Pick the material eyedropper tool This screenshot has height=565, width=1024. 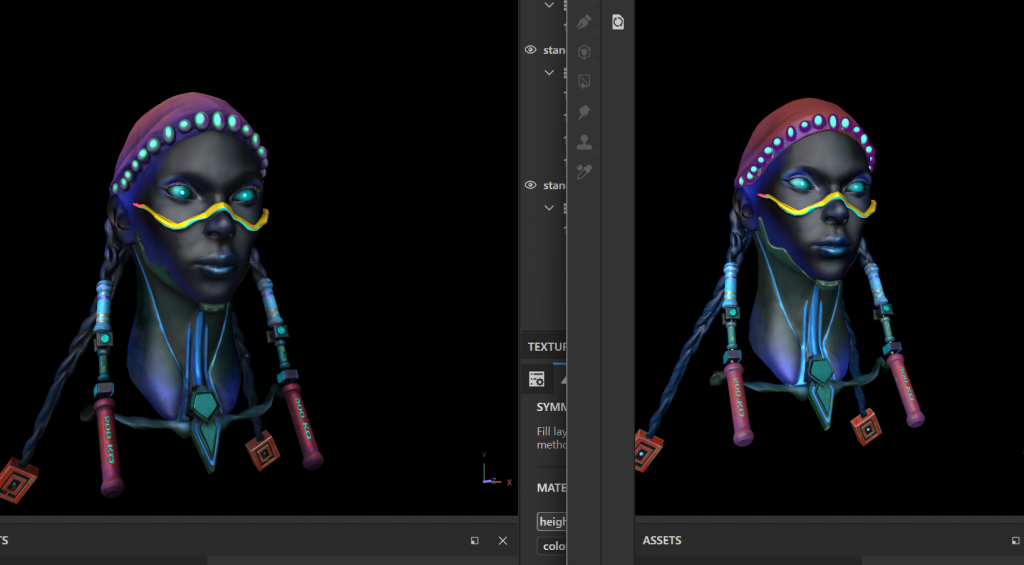pos(584,172)
